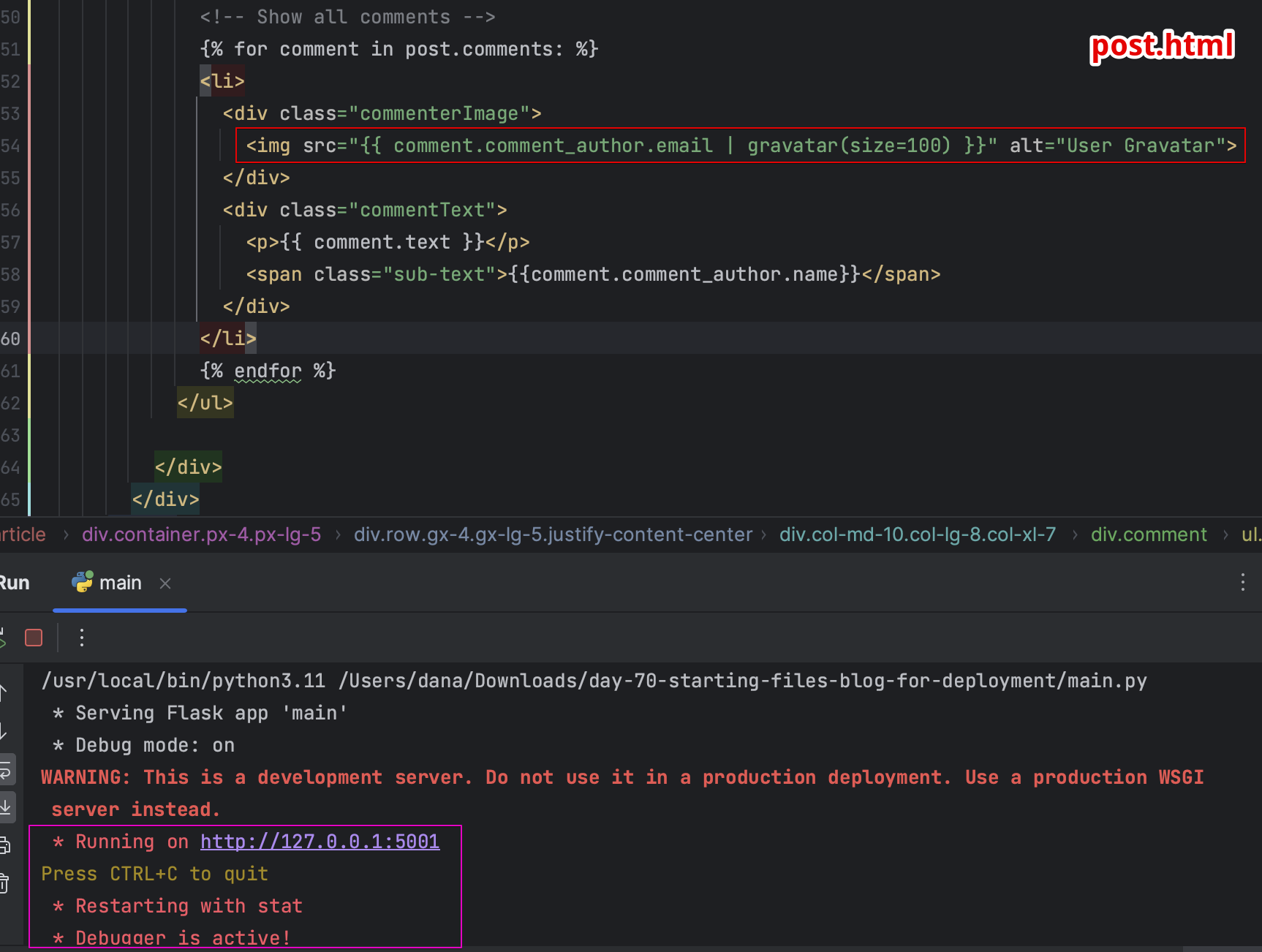
Task: Click the 'Show all comments' HTML comment line
Action: pos(348,17)
